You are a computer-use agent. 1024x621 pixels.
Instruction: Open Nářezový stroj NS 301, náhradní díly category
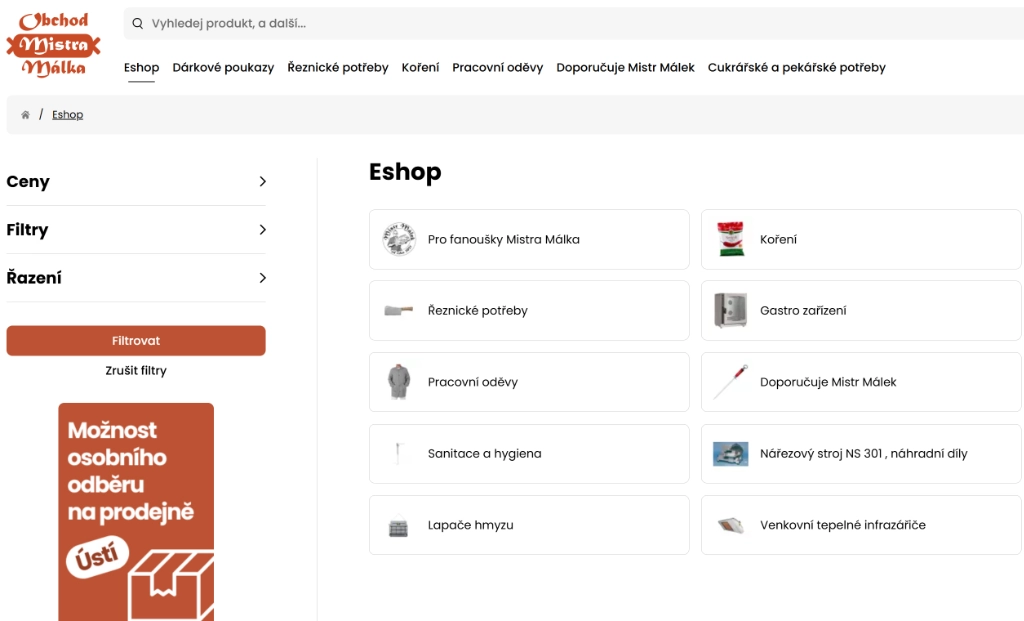861,454
